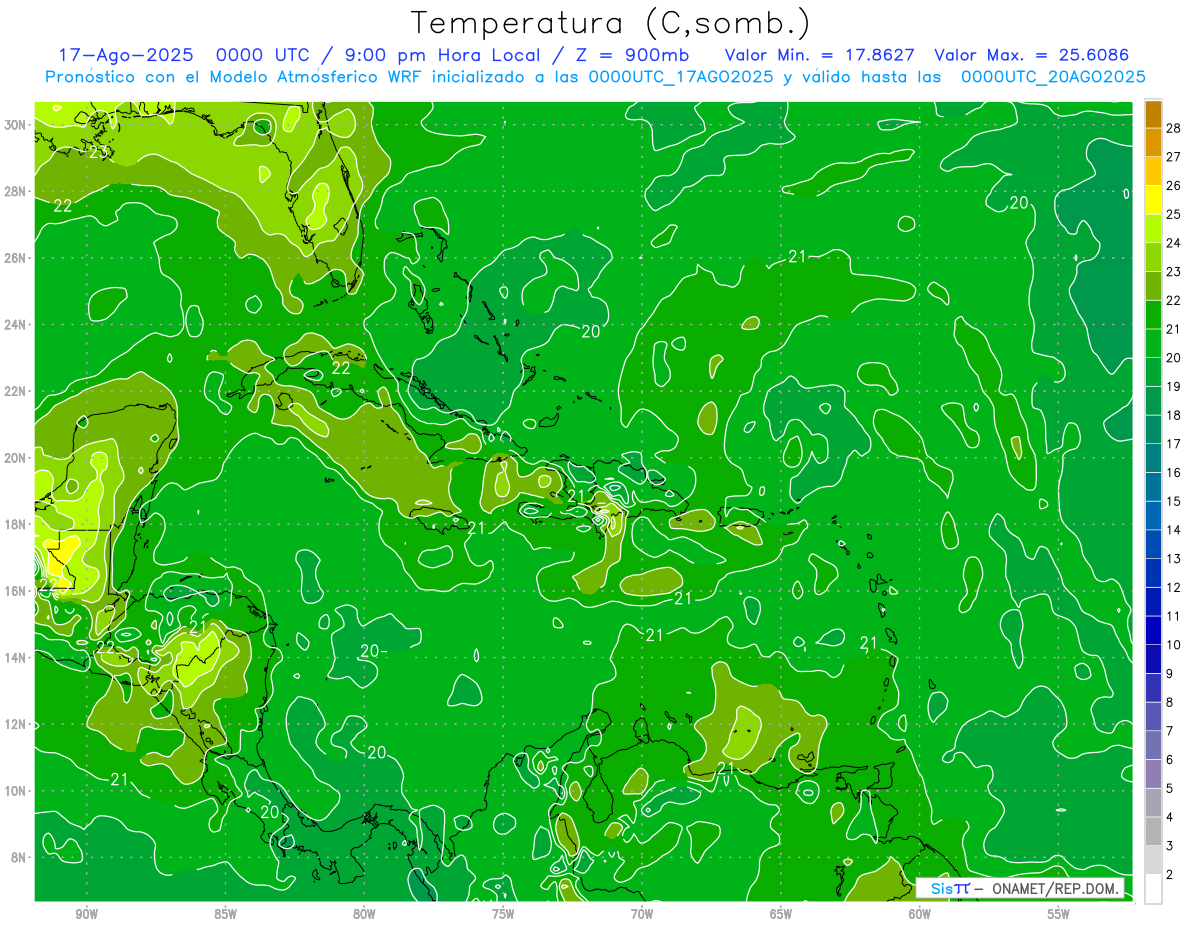
Task: Click the '65W' longitude axis label
Action: point(781,914)
